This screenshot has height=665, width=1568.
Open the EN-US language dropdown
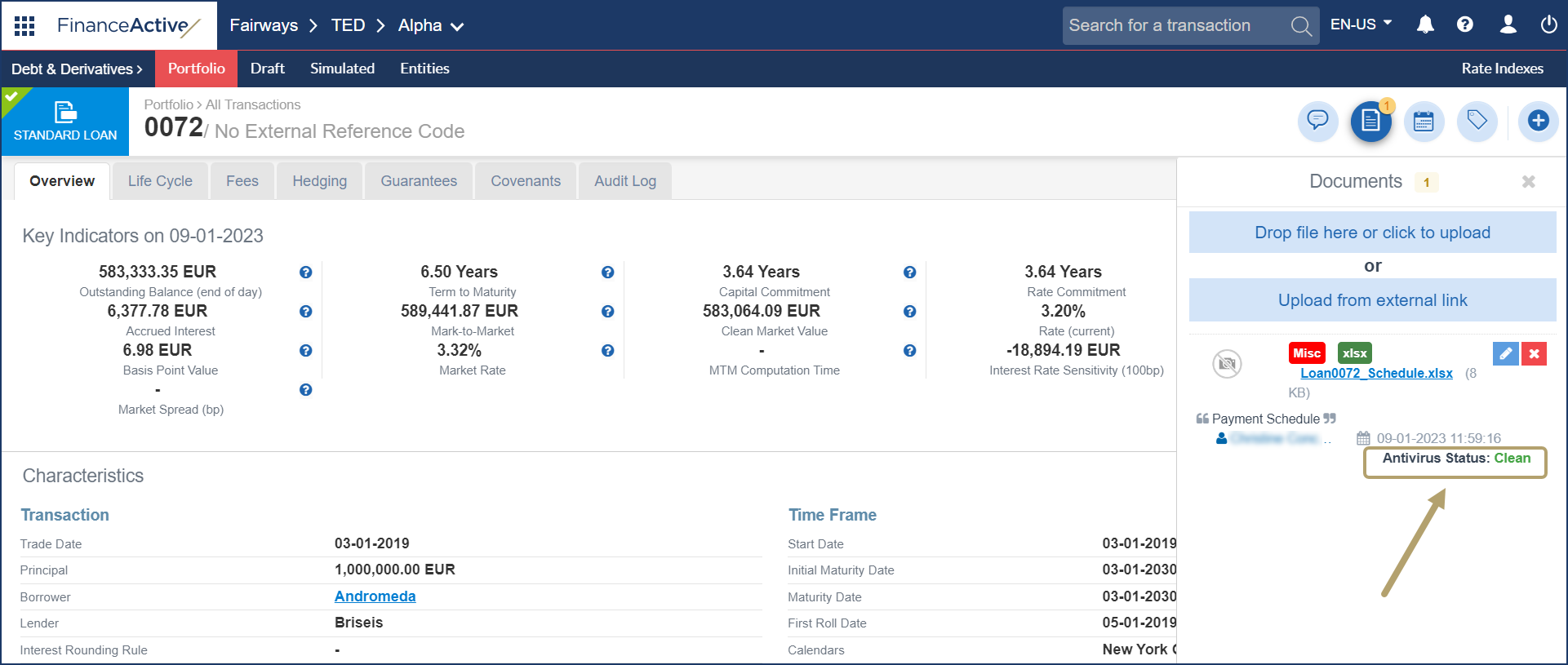(x=1361, y=24)
